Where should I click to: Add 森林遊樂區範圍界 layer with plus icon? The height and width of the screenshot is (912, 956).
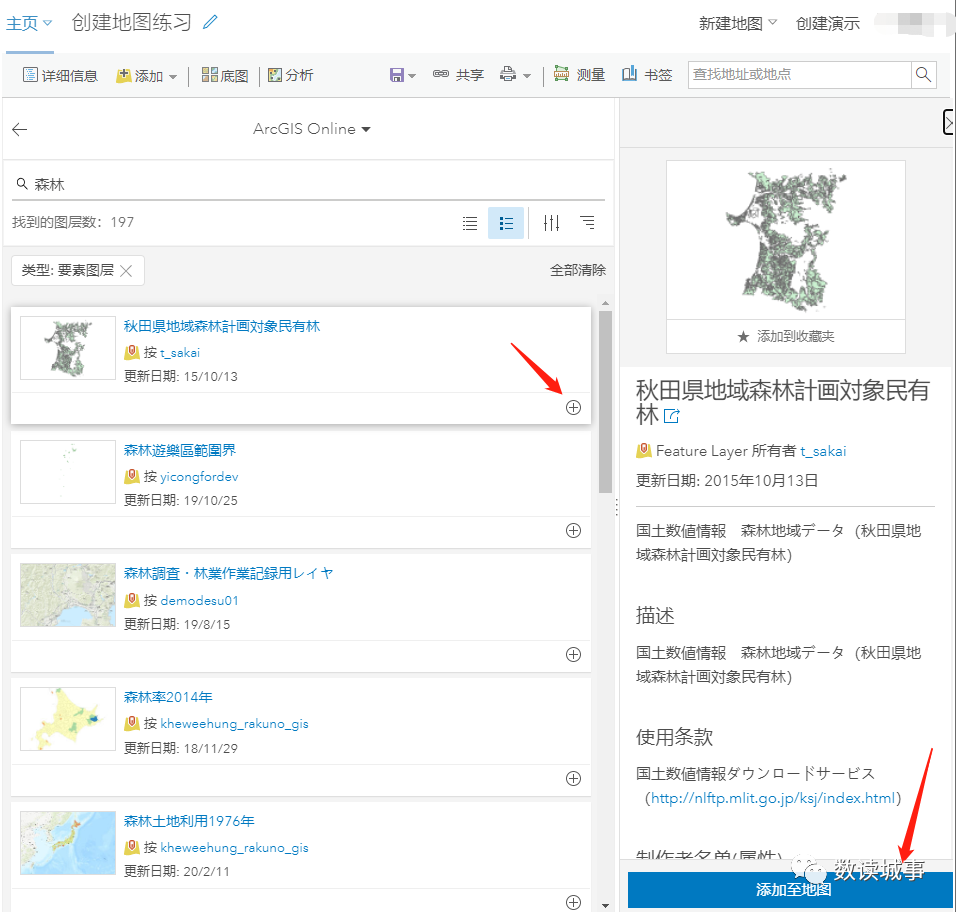573,530
